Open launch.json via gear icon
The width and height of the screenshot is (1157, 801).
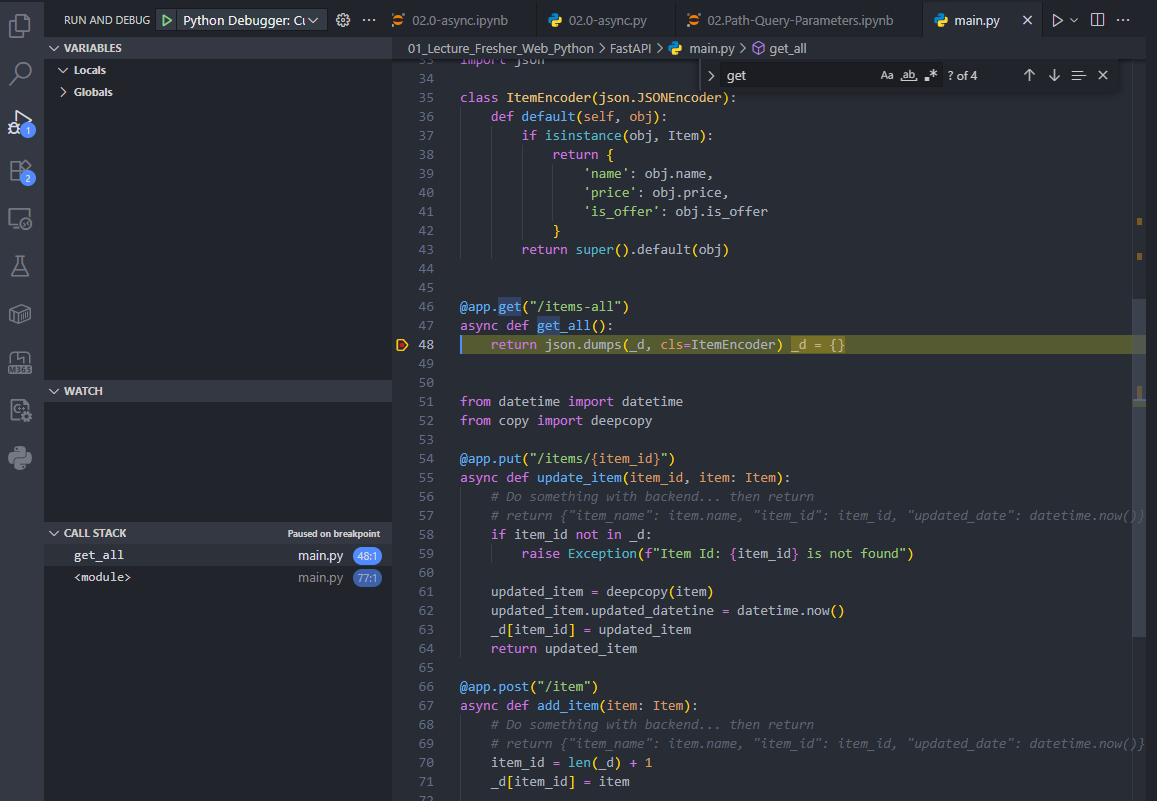coord(343,21)
